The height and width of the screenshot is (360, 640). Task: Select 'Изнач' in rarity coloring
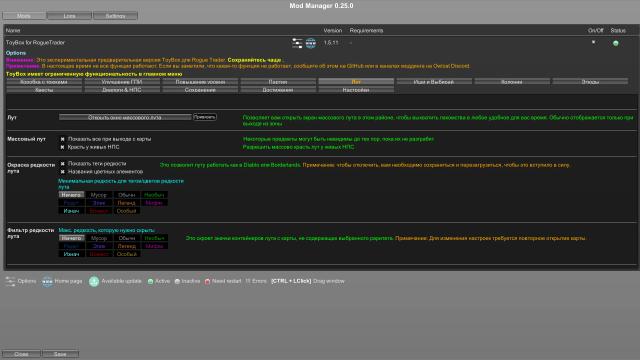coord(71,211)
